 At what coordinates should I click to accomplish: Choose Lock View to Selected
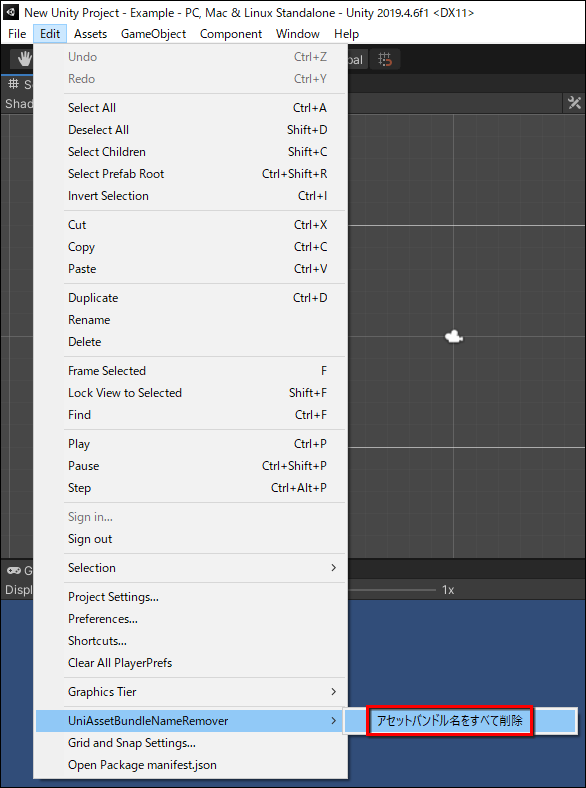190,393
